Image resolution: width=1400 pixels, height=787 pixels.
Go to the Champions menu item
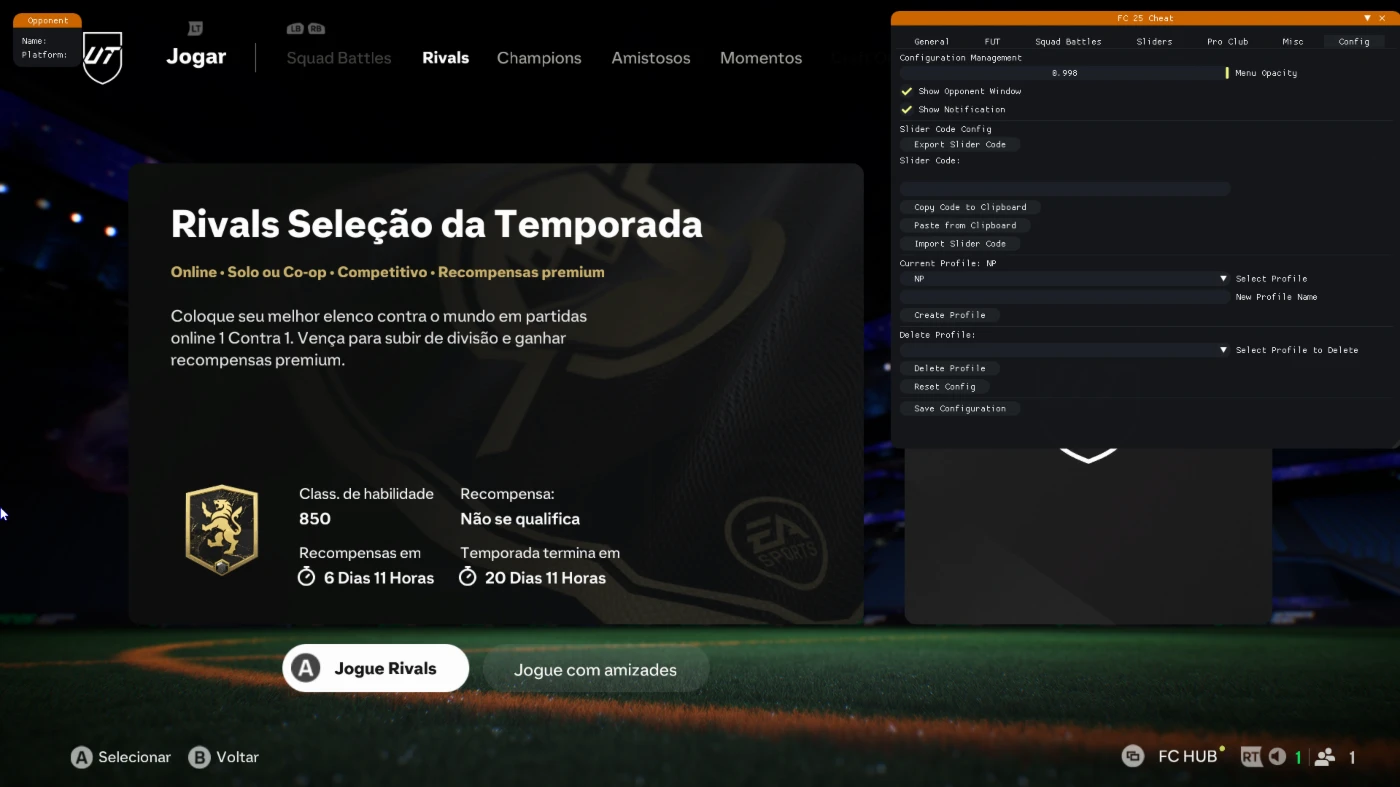539,58
